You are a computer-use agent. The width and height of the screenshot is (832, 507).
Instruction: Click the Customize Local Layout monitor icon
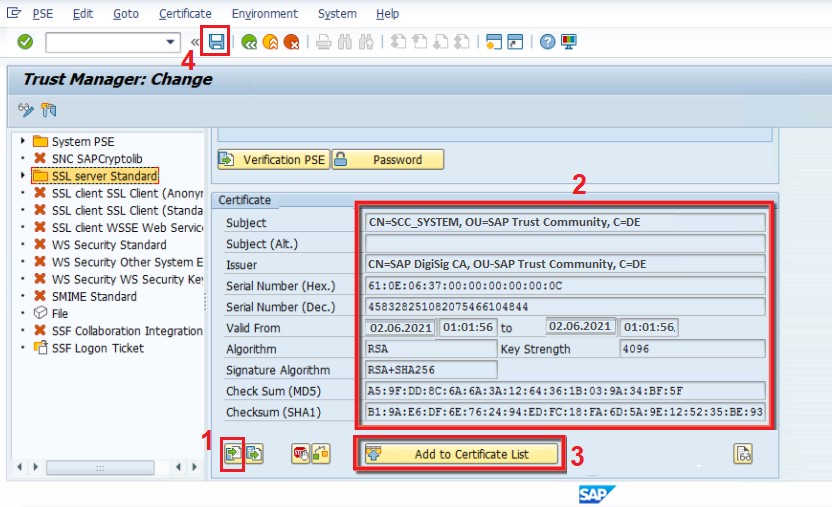568,41
